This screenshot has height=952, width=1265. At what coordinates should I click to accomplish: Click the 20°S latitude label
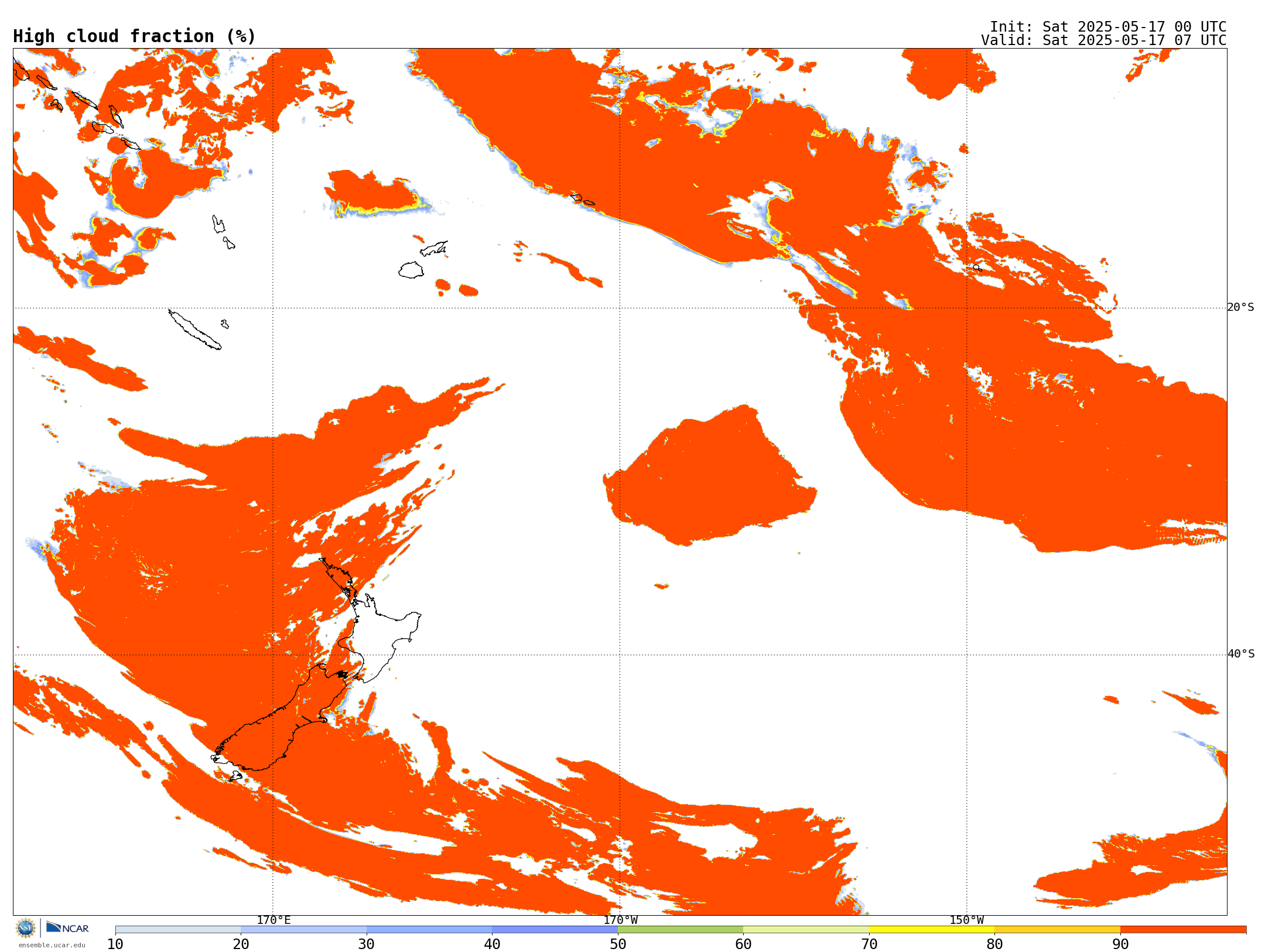1241,307
